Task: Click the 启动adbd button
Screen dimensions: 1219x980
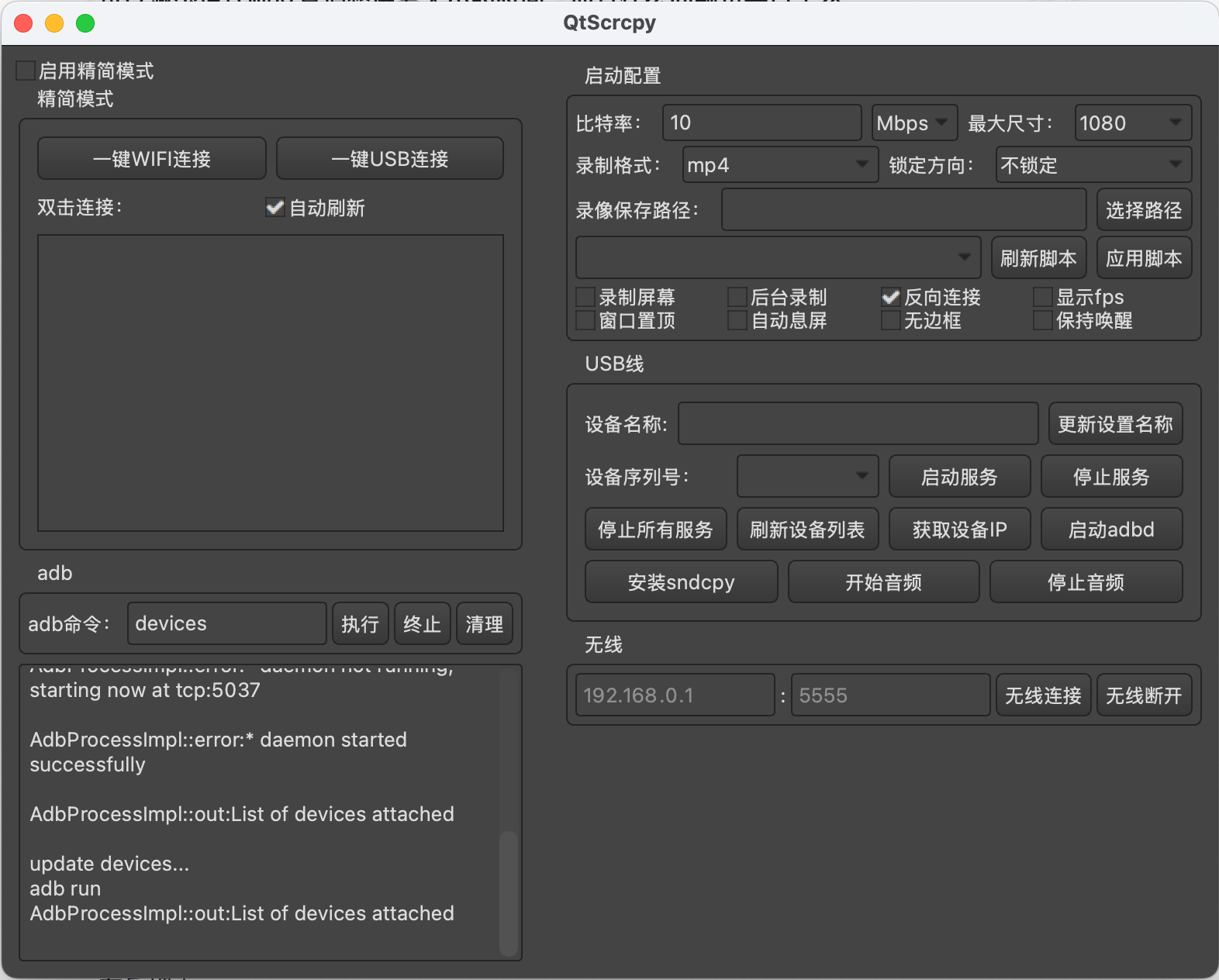Action: point(1112,530)
